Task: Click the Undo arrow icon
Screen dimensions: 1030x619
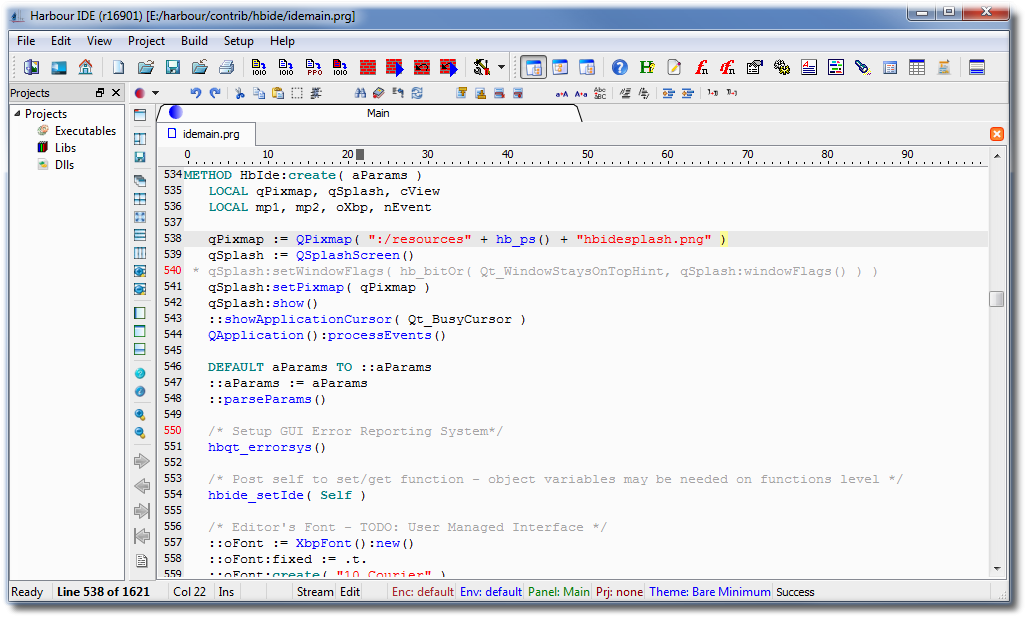Action: [196, 93]
